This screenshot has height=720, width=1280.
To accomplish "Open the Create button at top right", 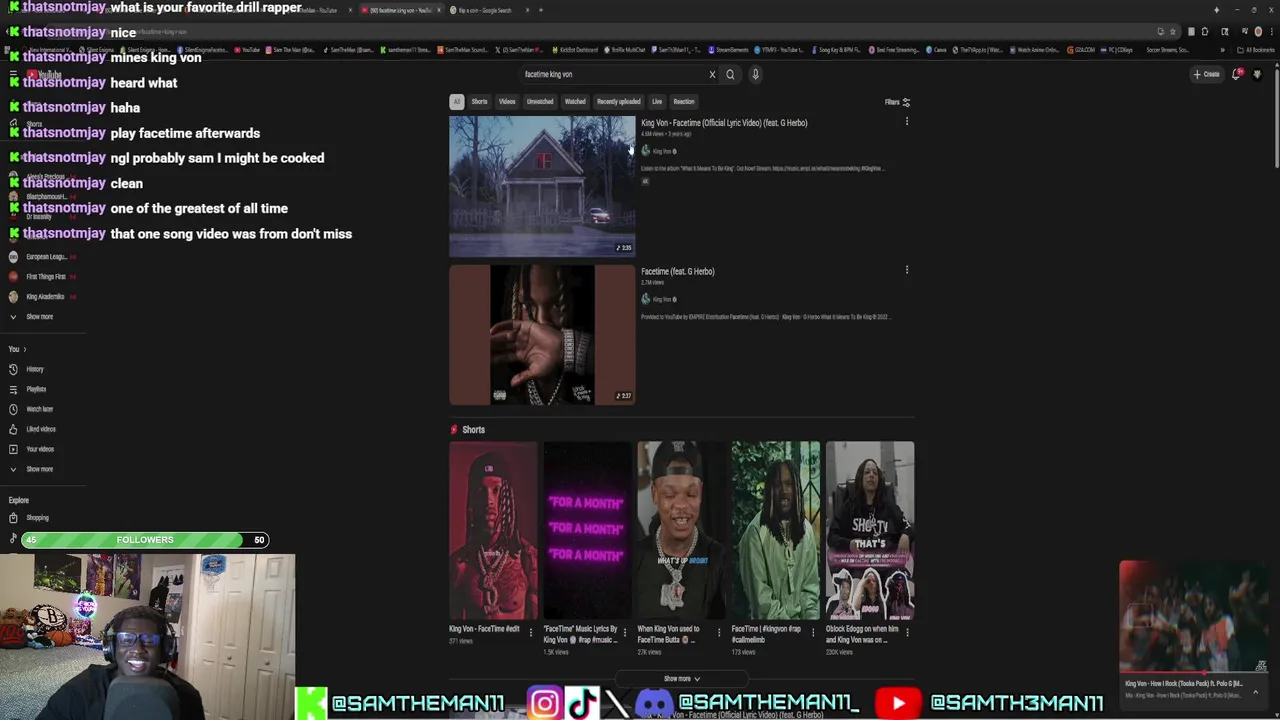I will (1206, 74).
